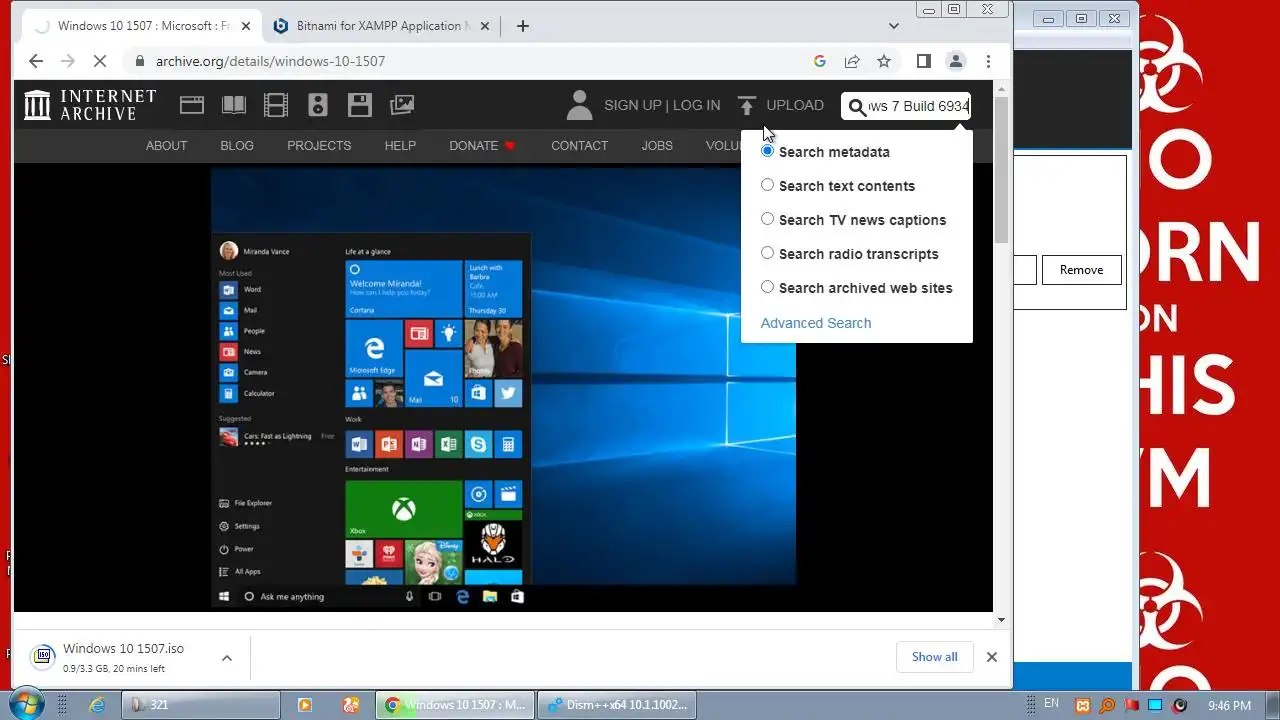Viewport: 1280px width, 720px height.
Task: Open the Texts book icon
Action: click(x=234, y=105)
